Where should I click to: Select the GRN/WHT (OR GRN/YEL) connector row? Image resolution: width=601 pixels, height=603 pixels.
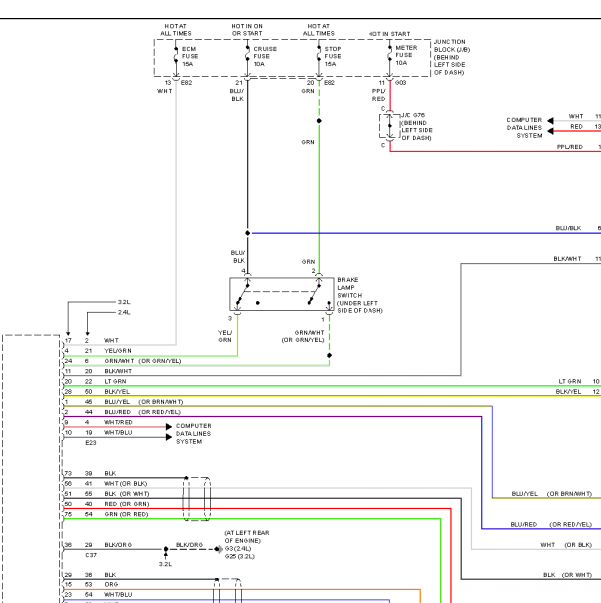click(123, 361)
